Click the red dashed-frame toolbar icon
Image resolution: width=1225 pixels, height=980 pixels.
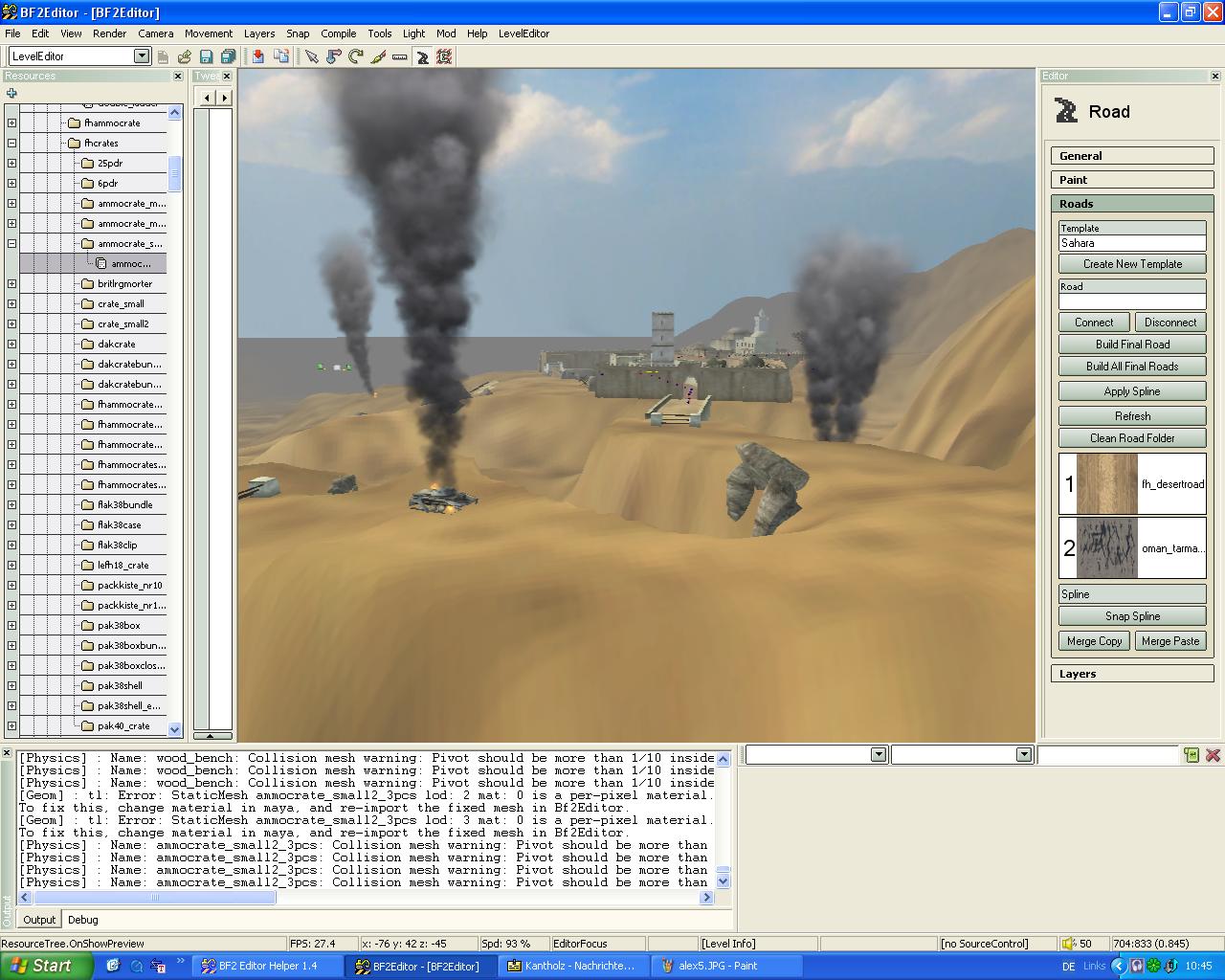(444, 56)
